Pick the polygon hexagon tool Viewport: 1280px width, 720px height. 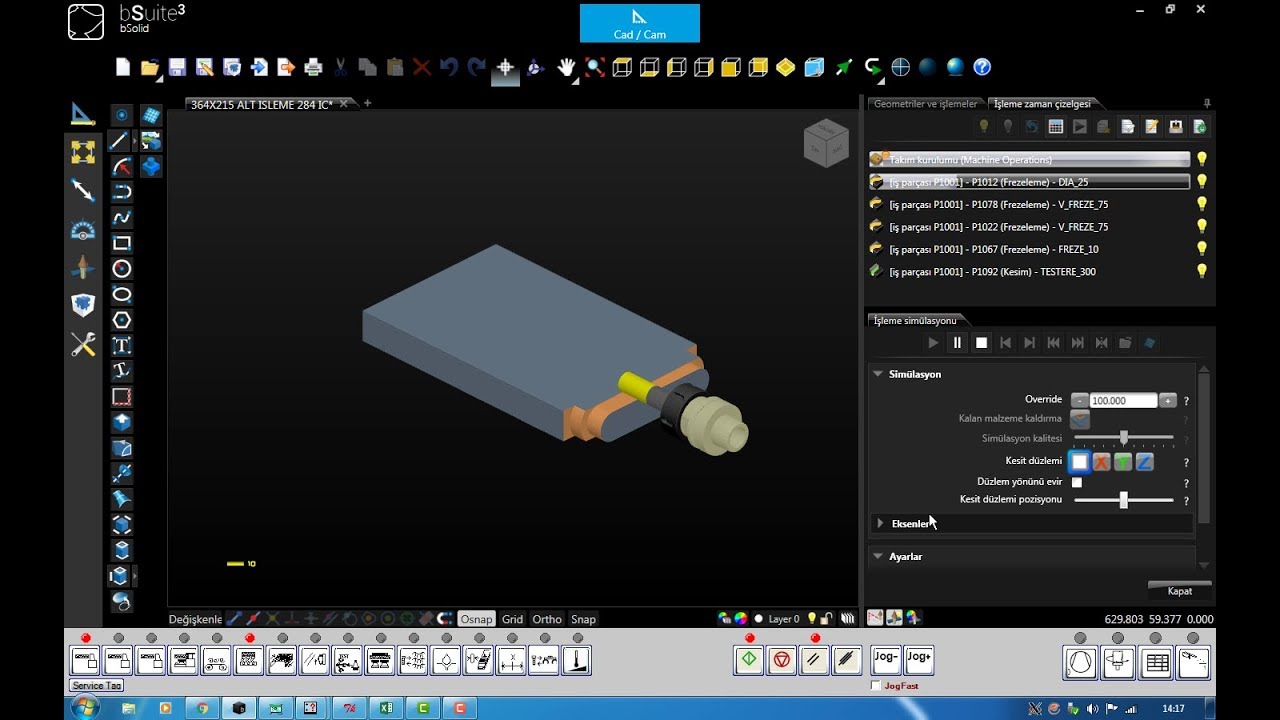coord(122,320)
